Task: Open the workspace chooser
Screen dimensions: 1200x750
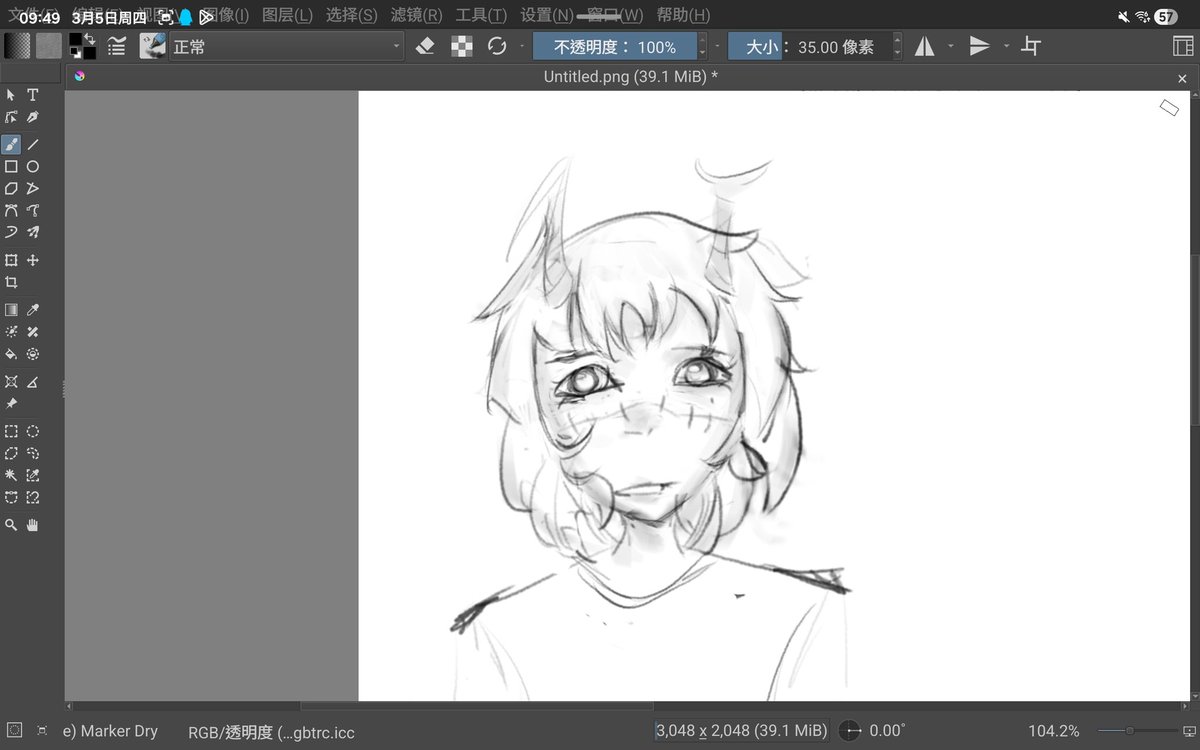Action: pos(1183,46)
